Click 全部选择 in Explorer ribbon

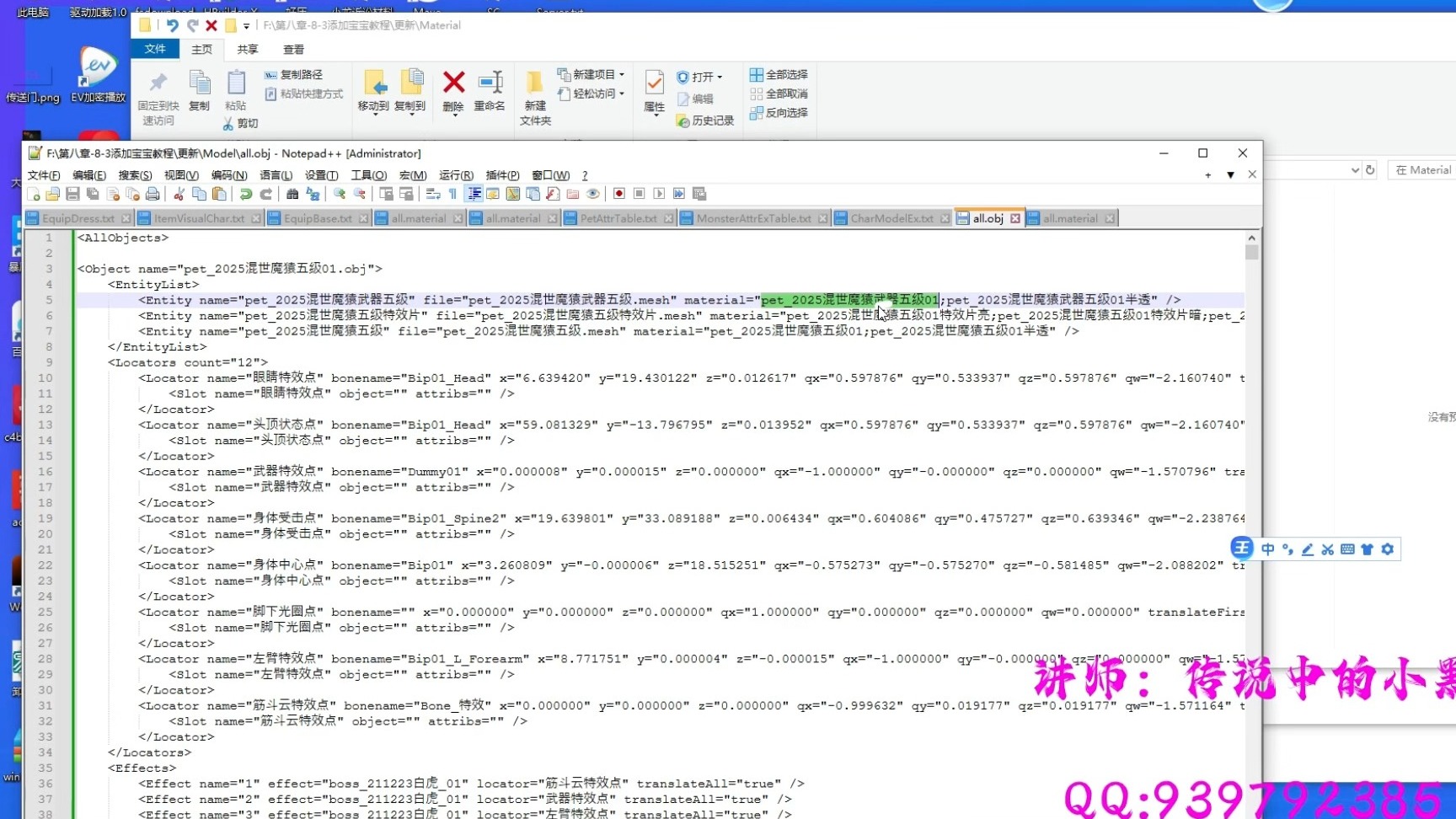pos(779,75)
